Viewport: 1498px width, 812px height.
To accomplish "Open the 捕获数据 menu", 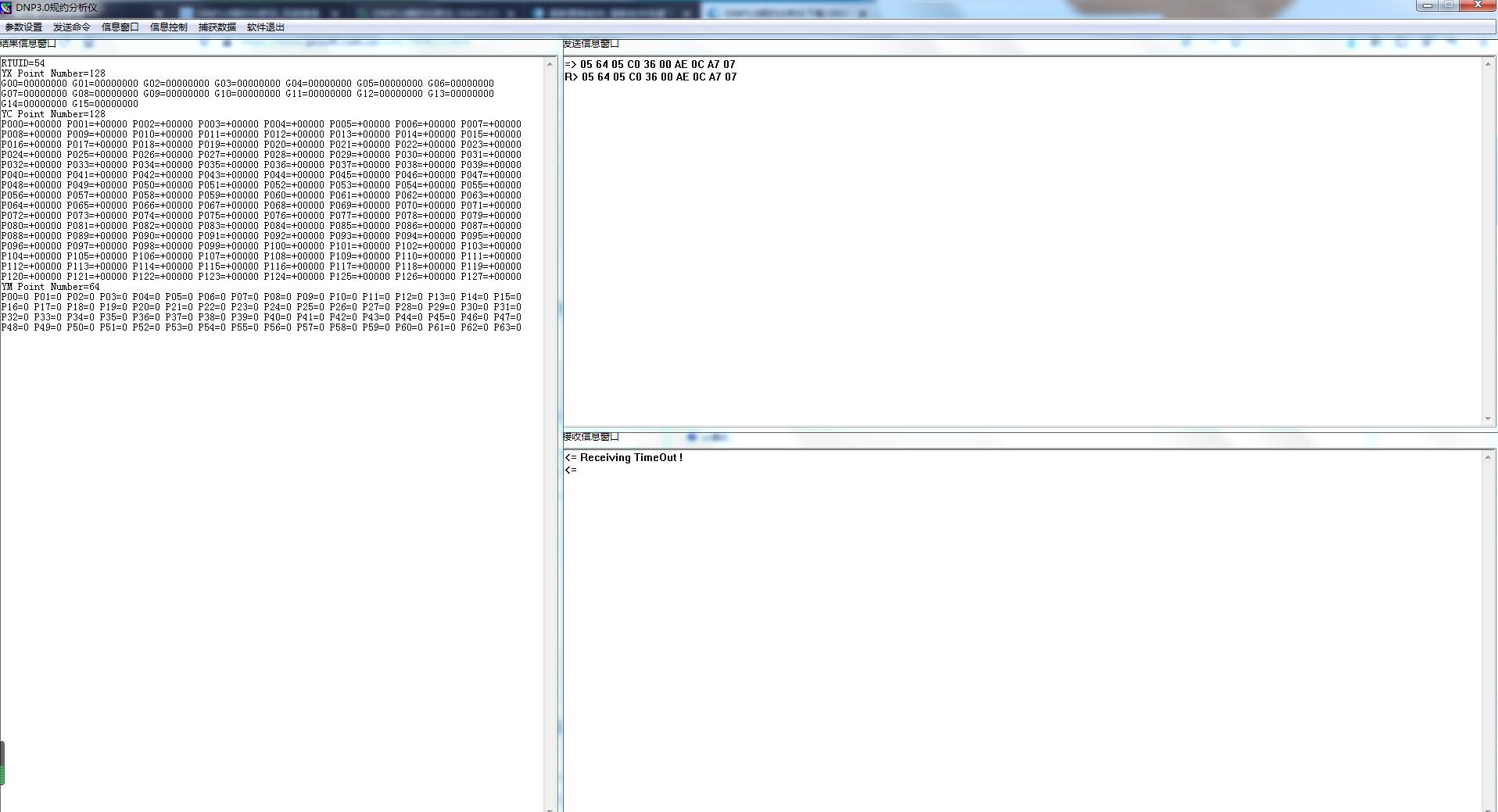I will pos(217,27).
